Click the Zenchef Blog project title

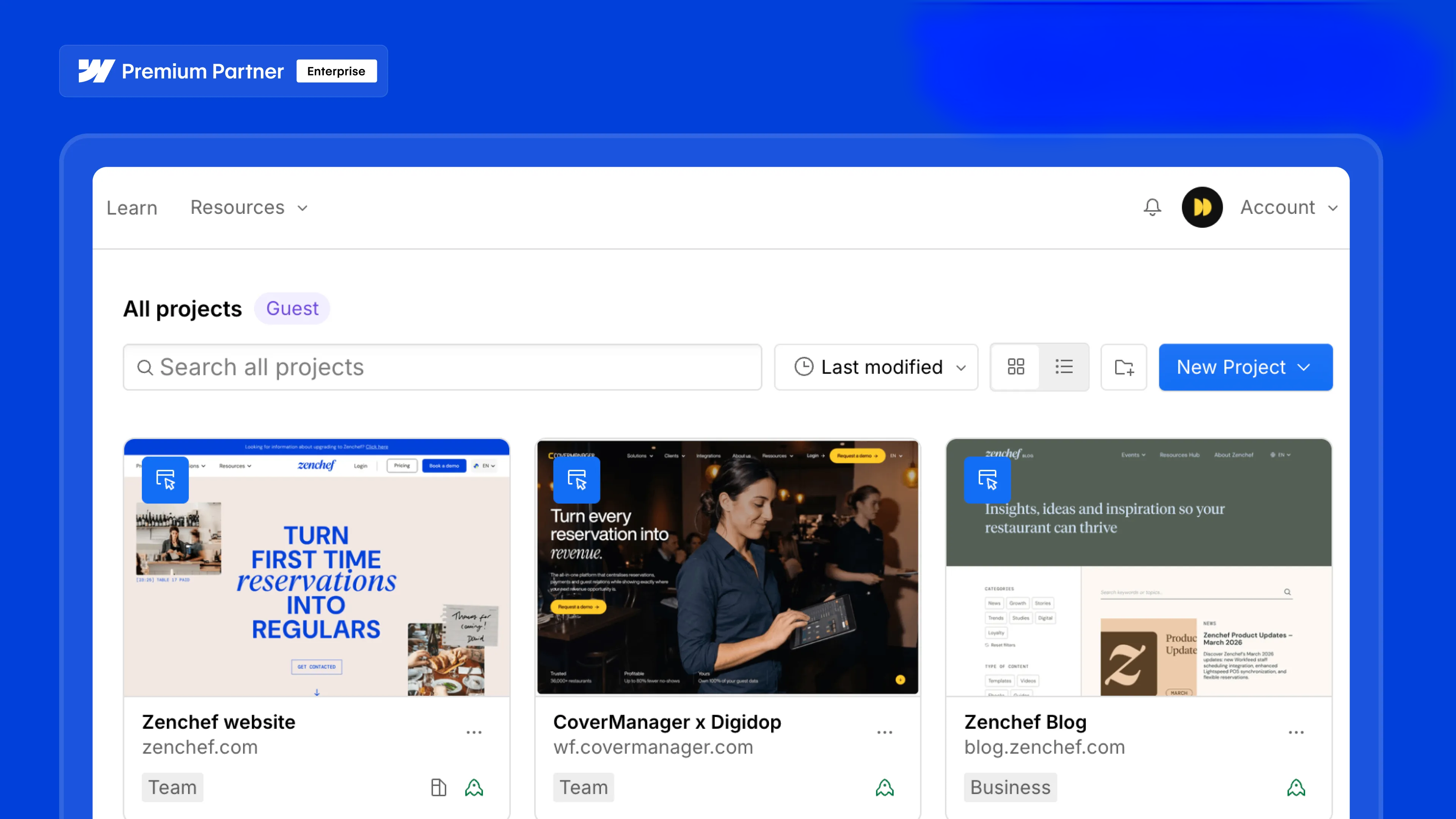pos(1025,722)
